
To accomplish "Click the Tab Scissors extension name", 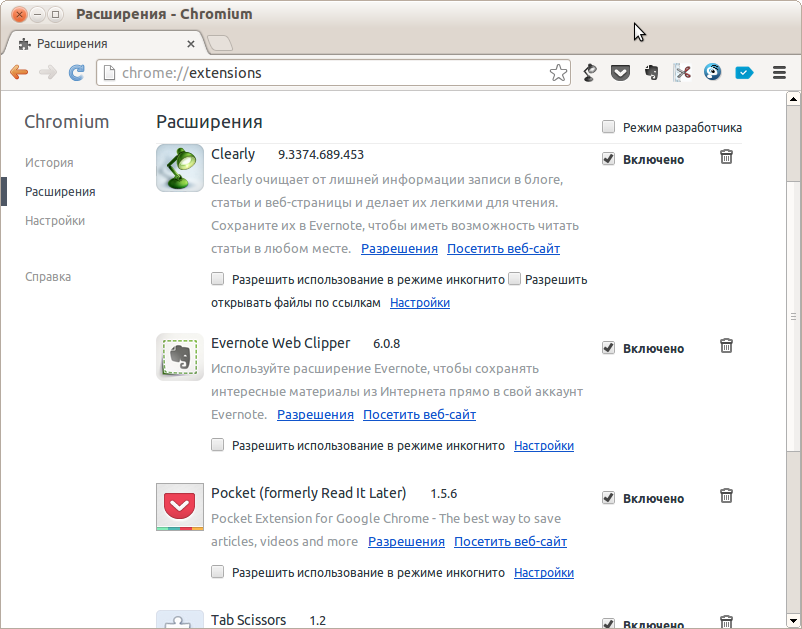I will click(x=249, y=620).
